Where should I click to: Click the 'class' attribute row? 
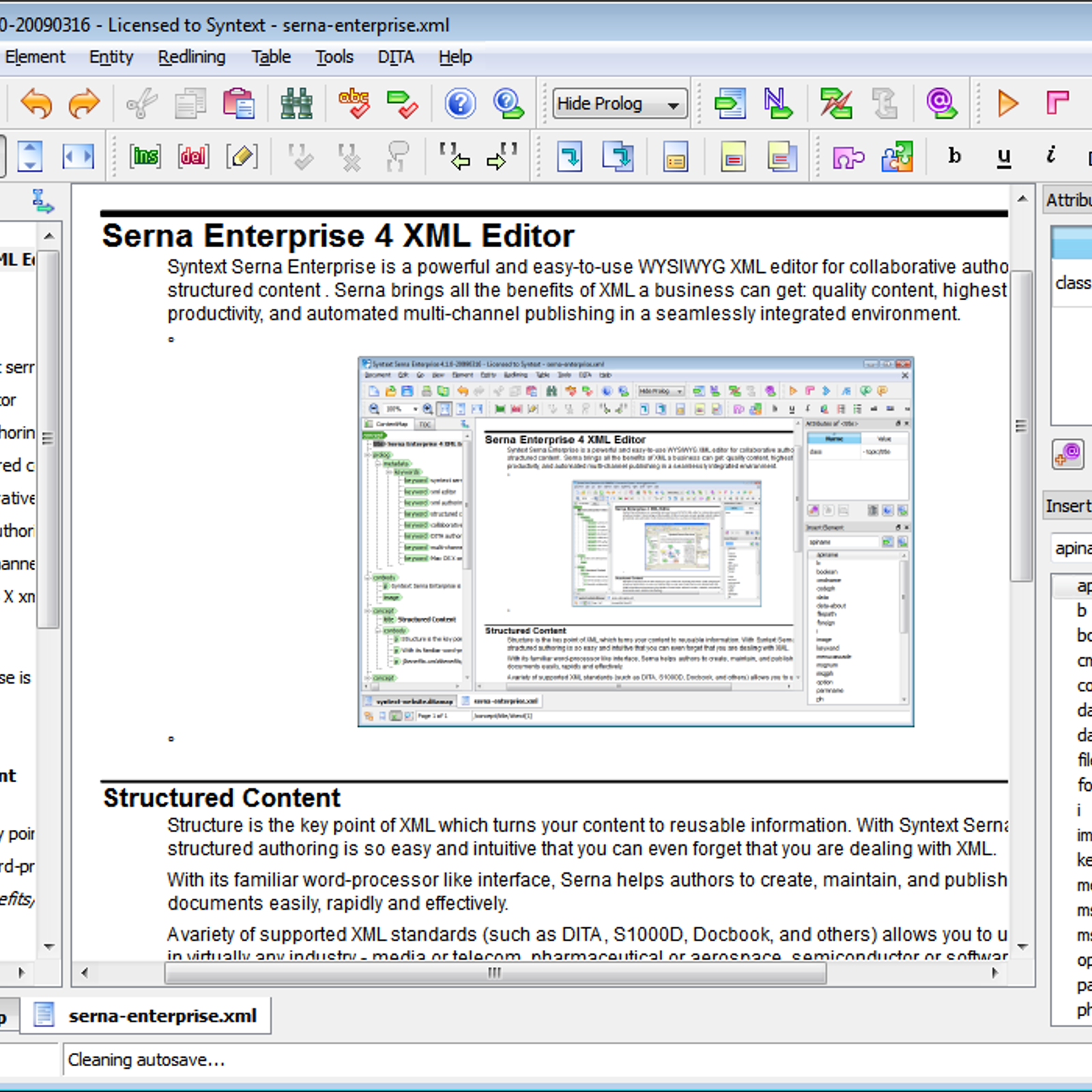[1072, 283]
